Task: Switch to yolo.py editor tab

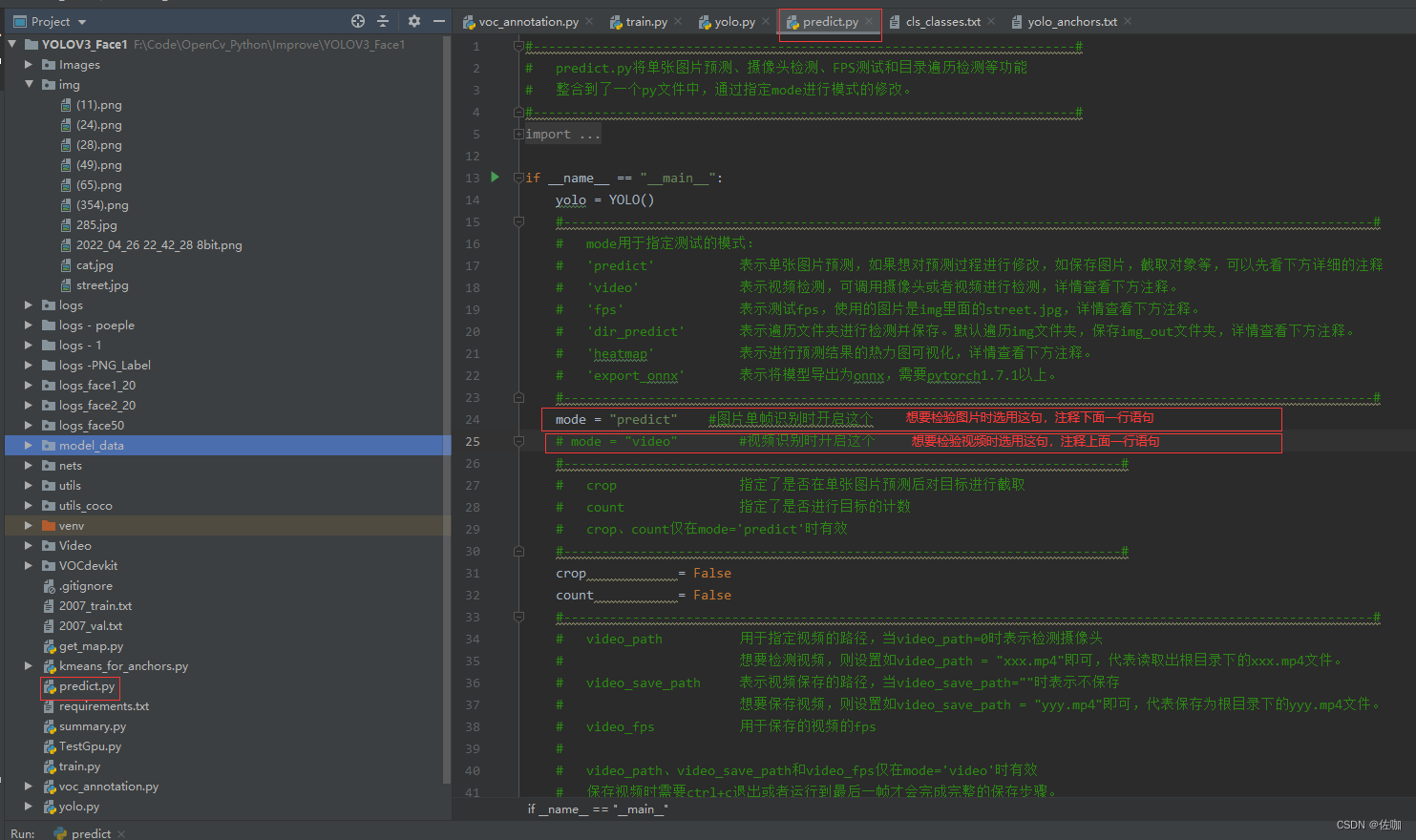Action: (734, 21)
